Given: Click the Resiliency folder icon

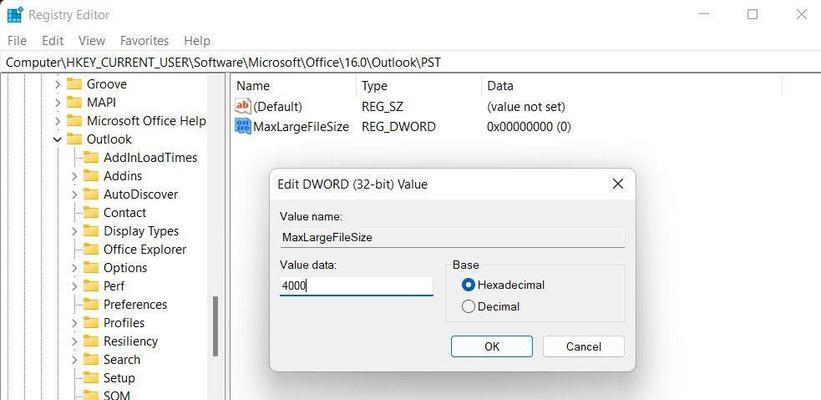Looking at the screenshot, I should pyautogui.click(x=91, y=341).
